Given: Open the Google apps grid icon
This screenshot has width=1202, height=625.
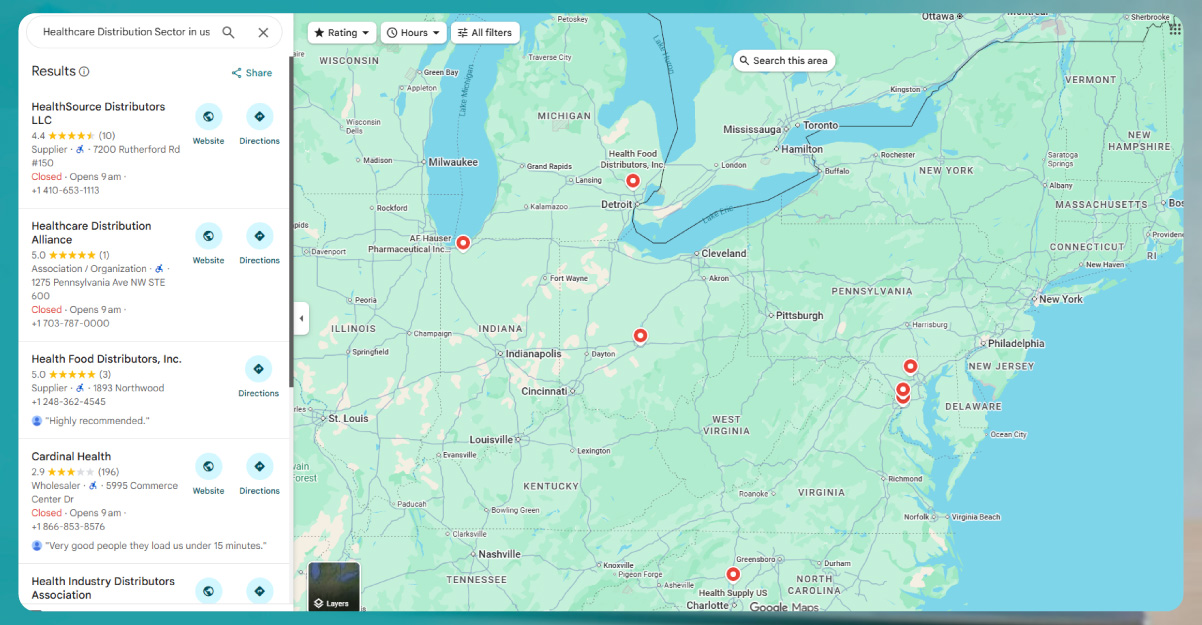Looking at the screenshot, I should coord(1175,29).
